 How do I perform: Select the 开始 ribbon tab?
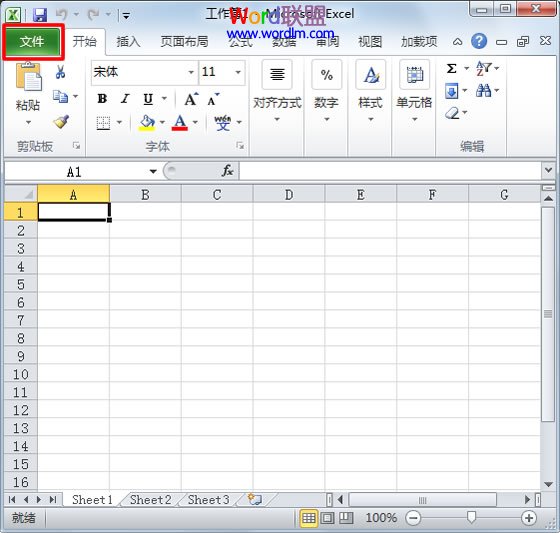click(x=85, y=42)
